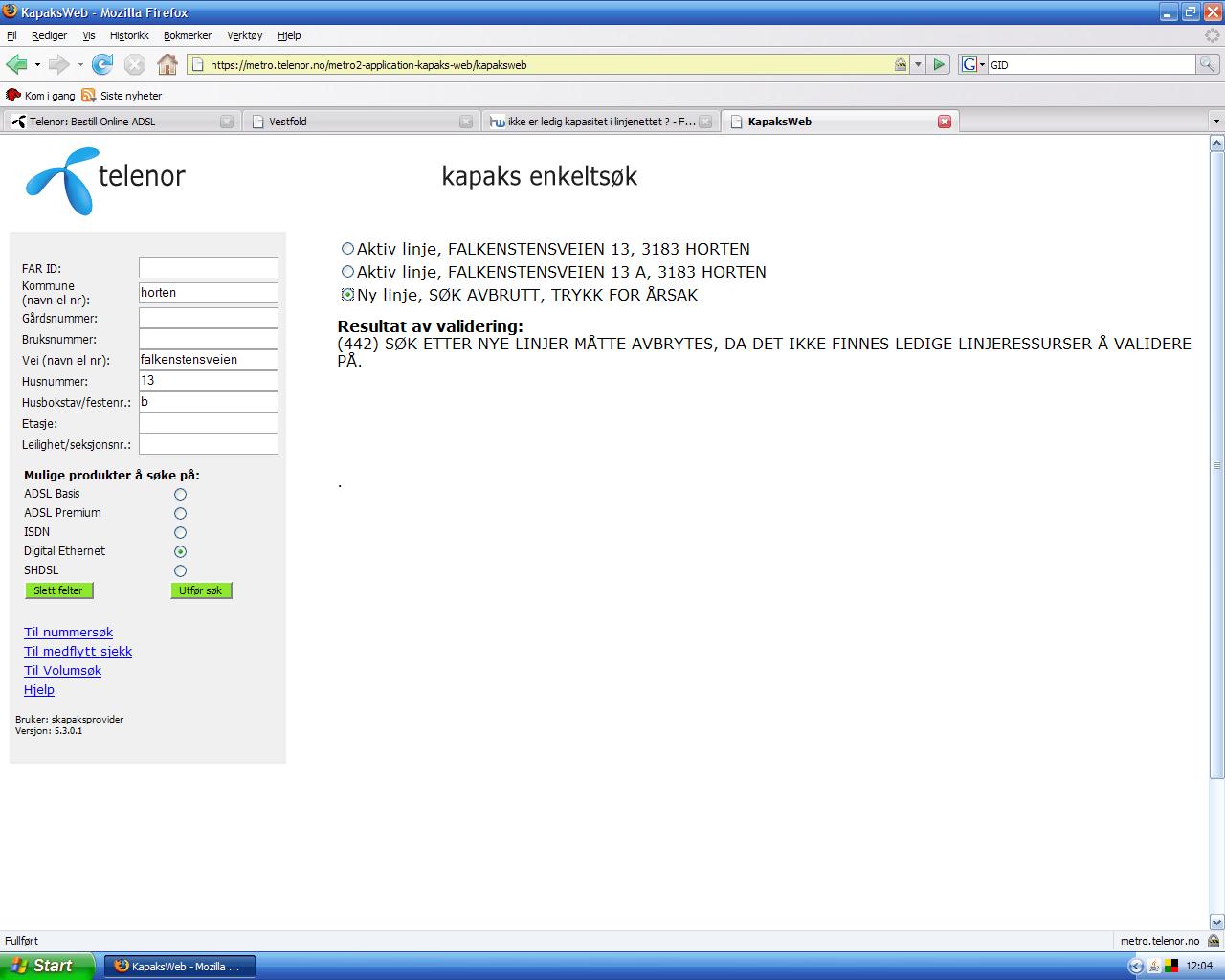Expand hidden system tray icons arrow
Image resolution: width=1225 pixels, height=980 pixels.
tap(1136, 967)
